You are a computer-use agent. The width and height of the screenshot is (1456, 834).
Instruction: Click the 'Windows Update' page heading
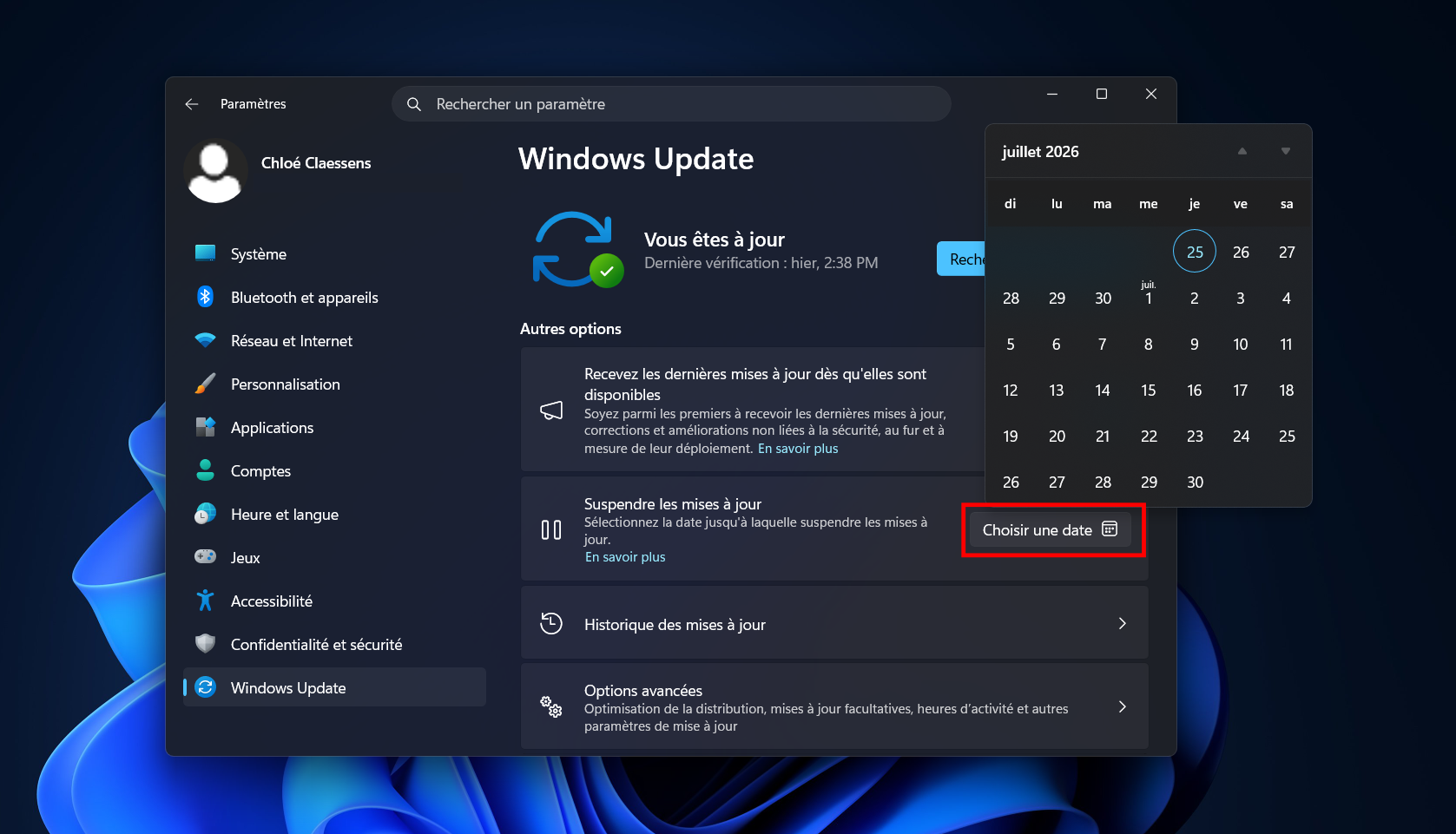636,159
